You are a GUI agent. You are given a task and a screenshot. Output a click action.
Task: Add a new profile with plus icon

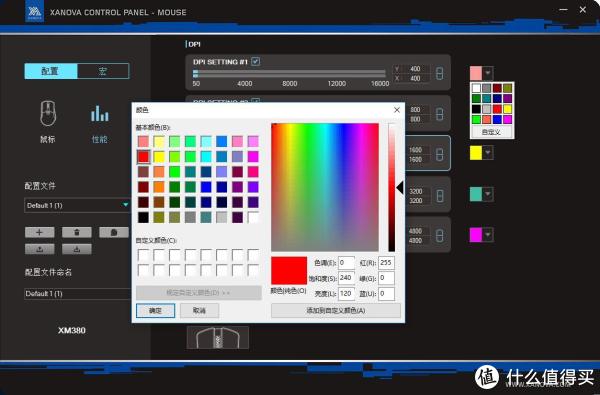40,232
